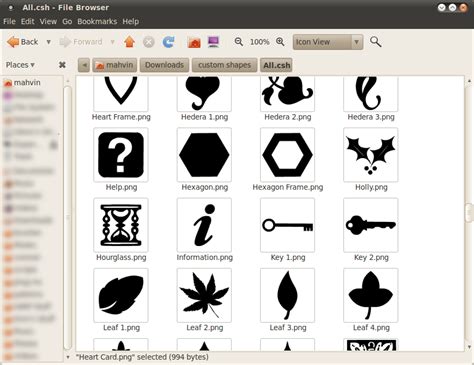Select the Leaf 4.png shape
The width and height of the screenshot is (474, 365).
(371, 295)
